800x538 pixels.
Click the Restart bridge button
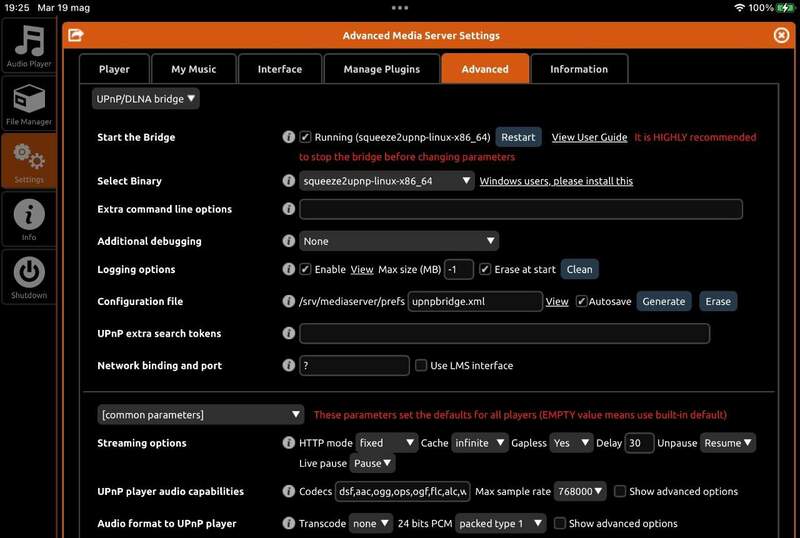(x=518, y=137)
